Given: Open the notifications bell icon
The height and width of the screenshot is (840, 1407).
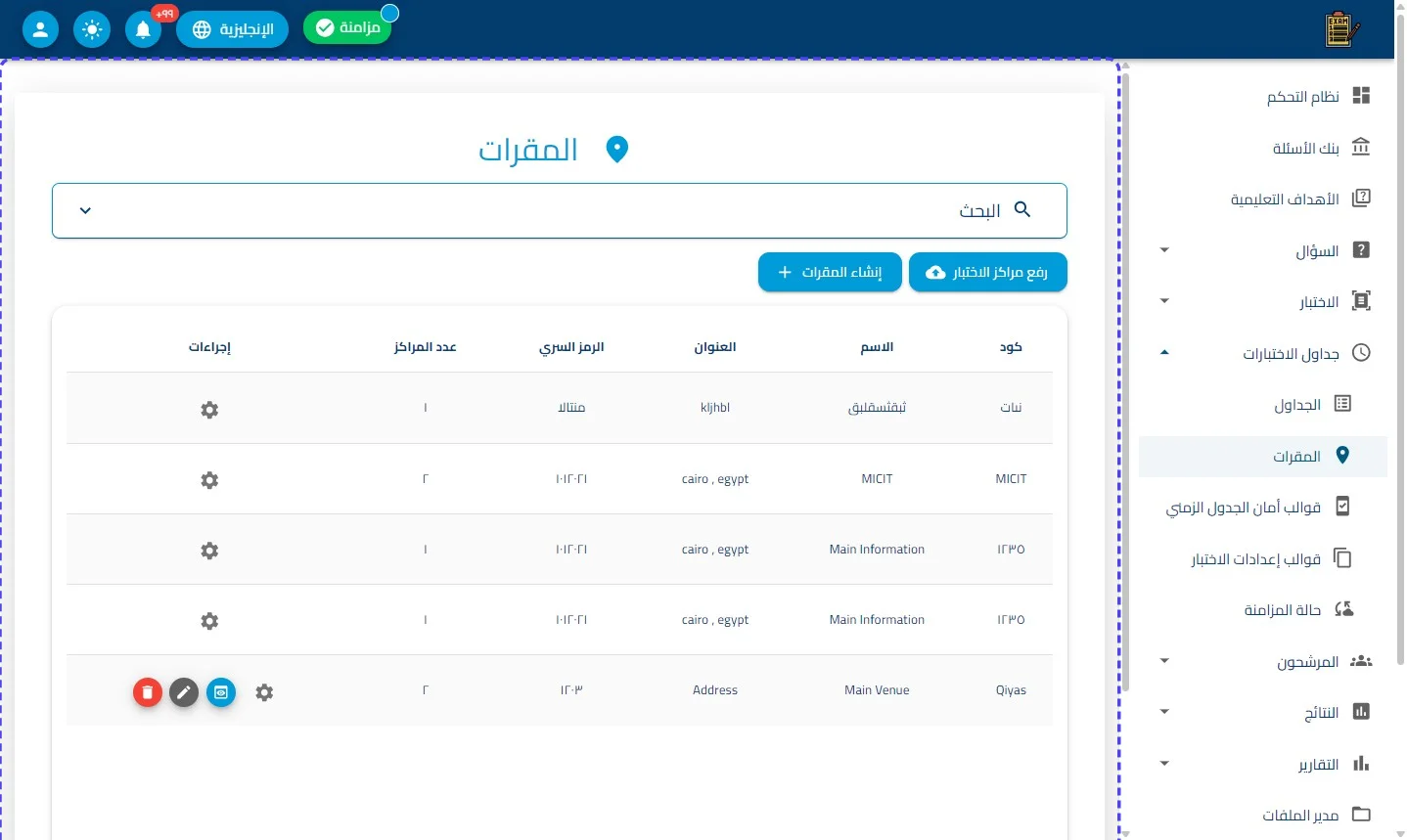Looking at the screenshot, I should pos(144,29).
